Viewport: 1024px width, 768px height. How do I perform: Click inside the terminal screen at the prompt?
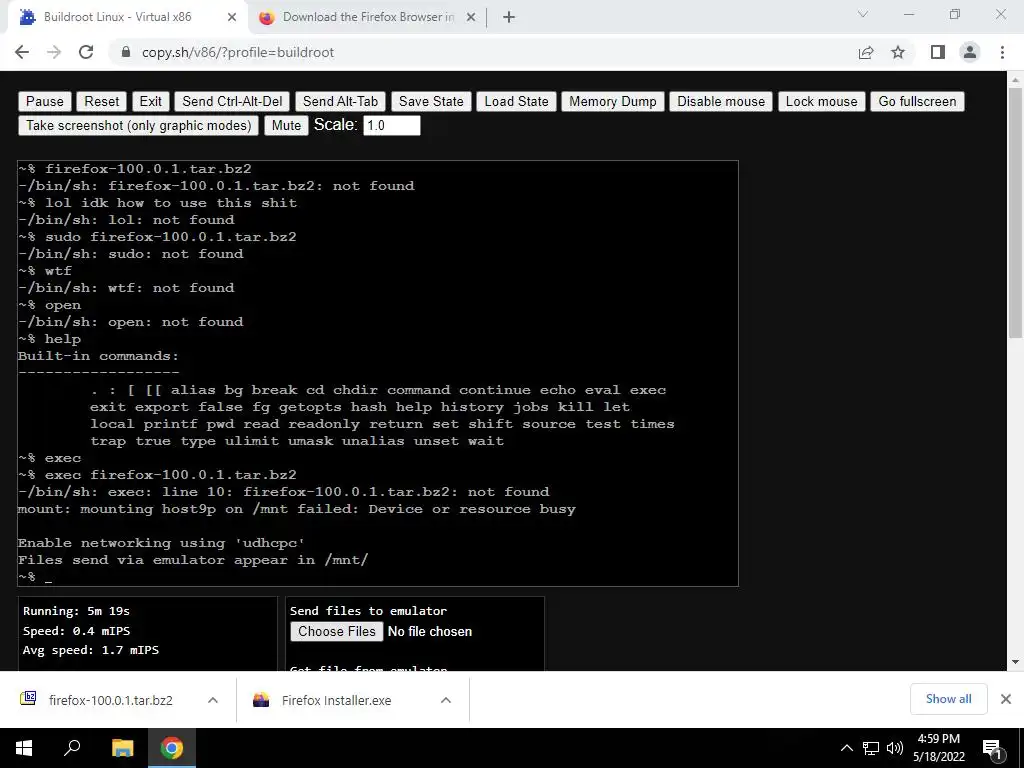pyautogui.click(x=49, y=577)
